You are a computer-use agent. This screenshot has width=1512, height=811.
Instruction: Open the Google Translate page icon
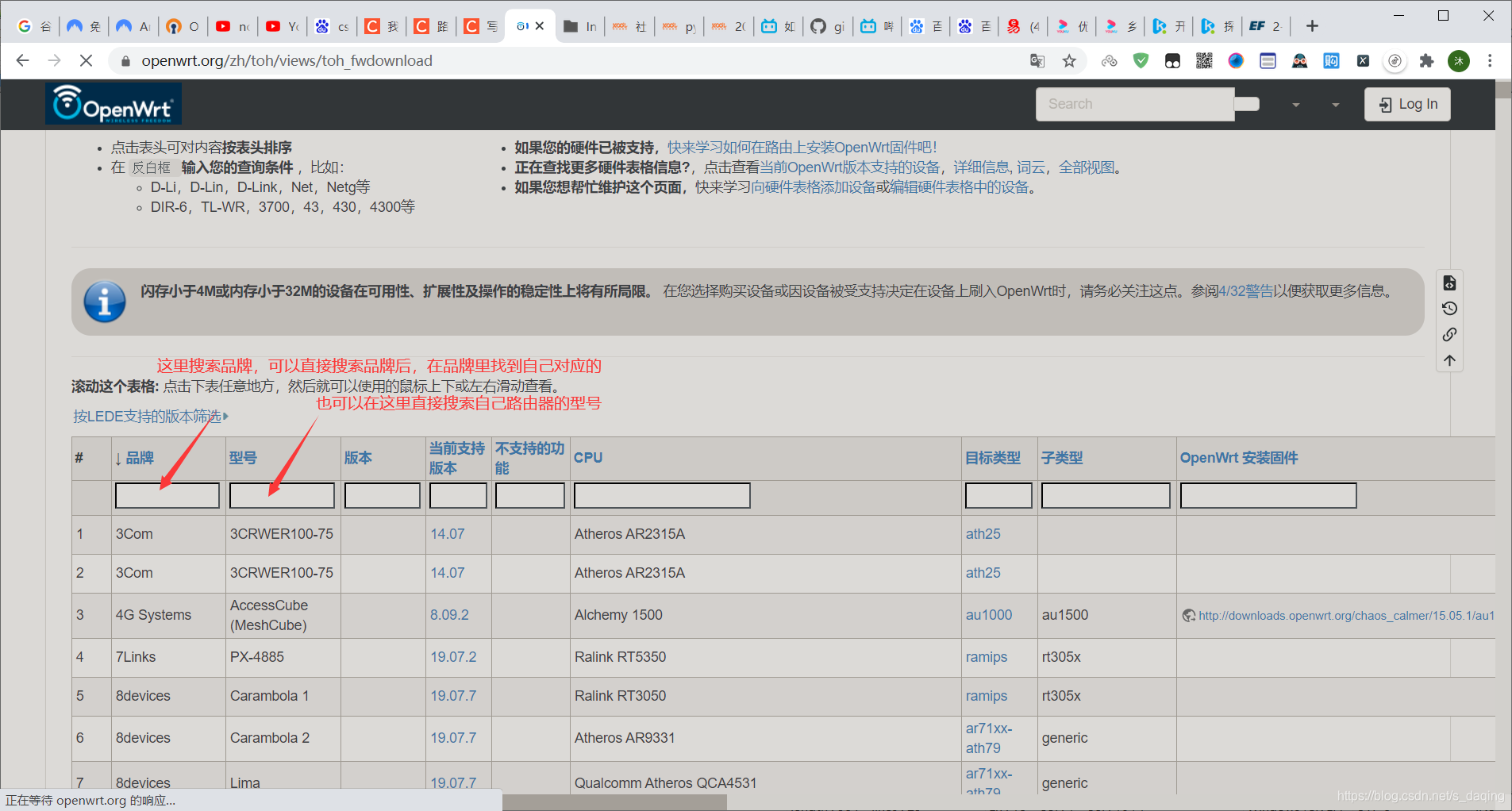tap(1037, 61)
